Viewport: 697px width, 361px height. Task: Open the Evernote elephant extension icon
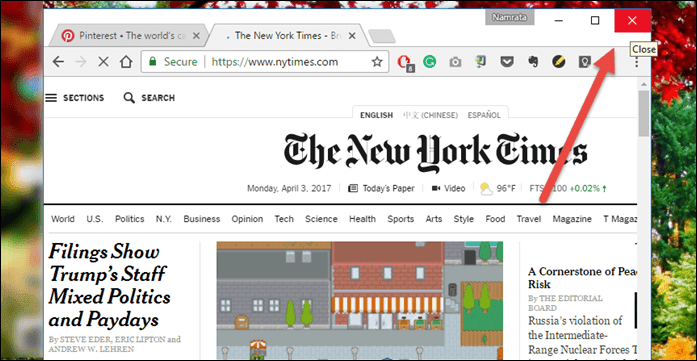tap(533, 62)
